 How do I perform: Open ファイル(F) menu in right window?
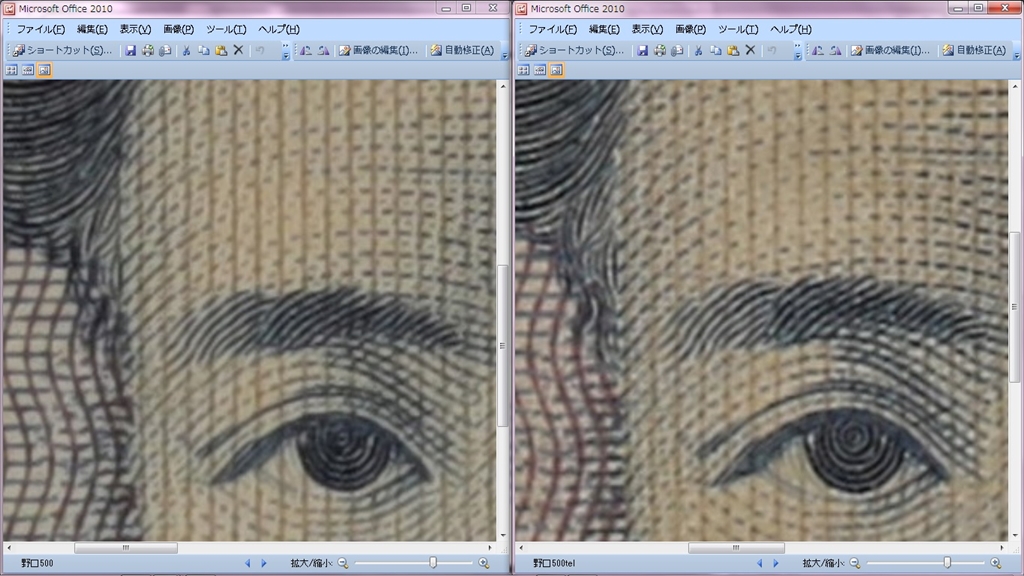[552, 29]
